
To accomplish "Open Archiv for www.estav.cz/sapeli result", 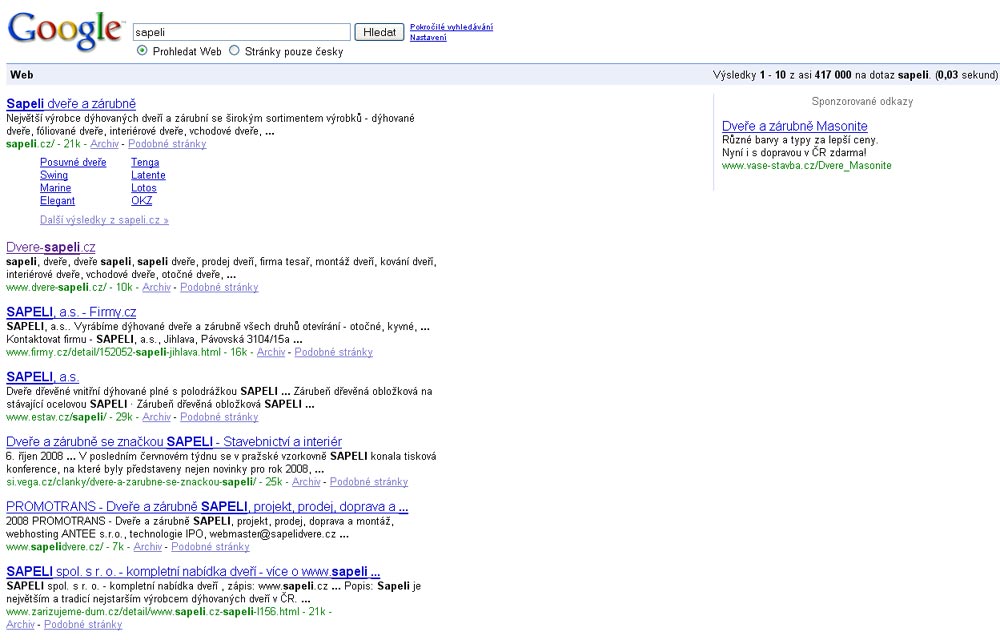I will [x=157, y=417].
